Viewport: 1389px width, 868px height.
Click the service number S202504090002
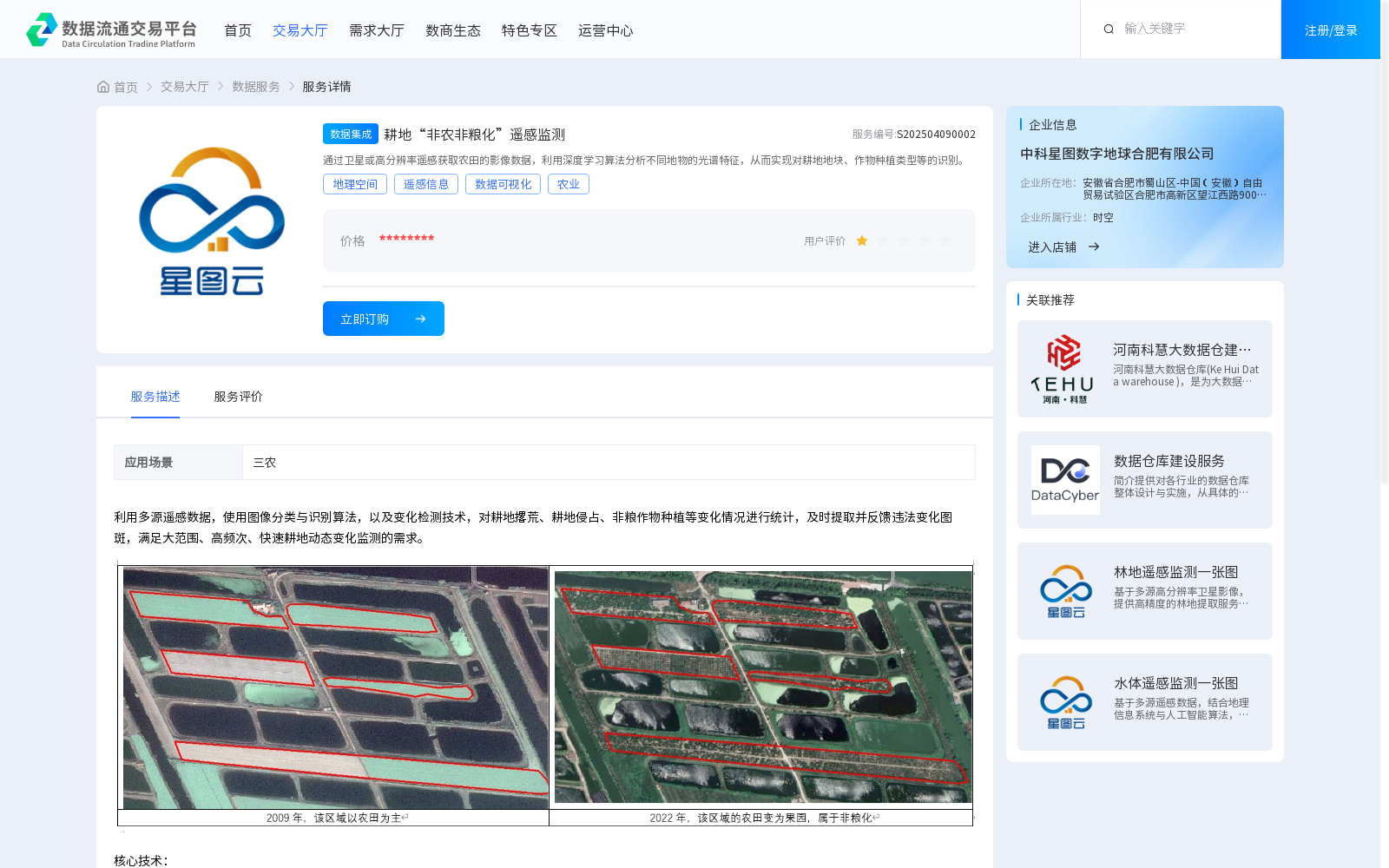coord(936,135)
